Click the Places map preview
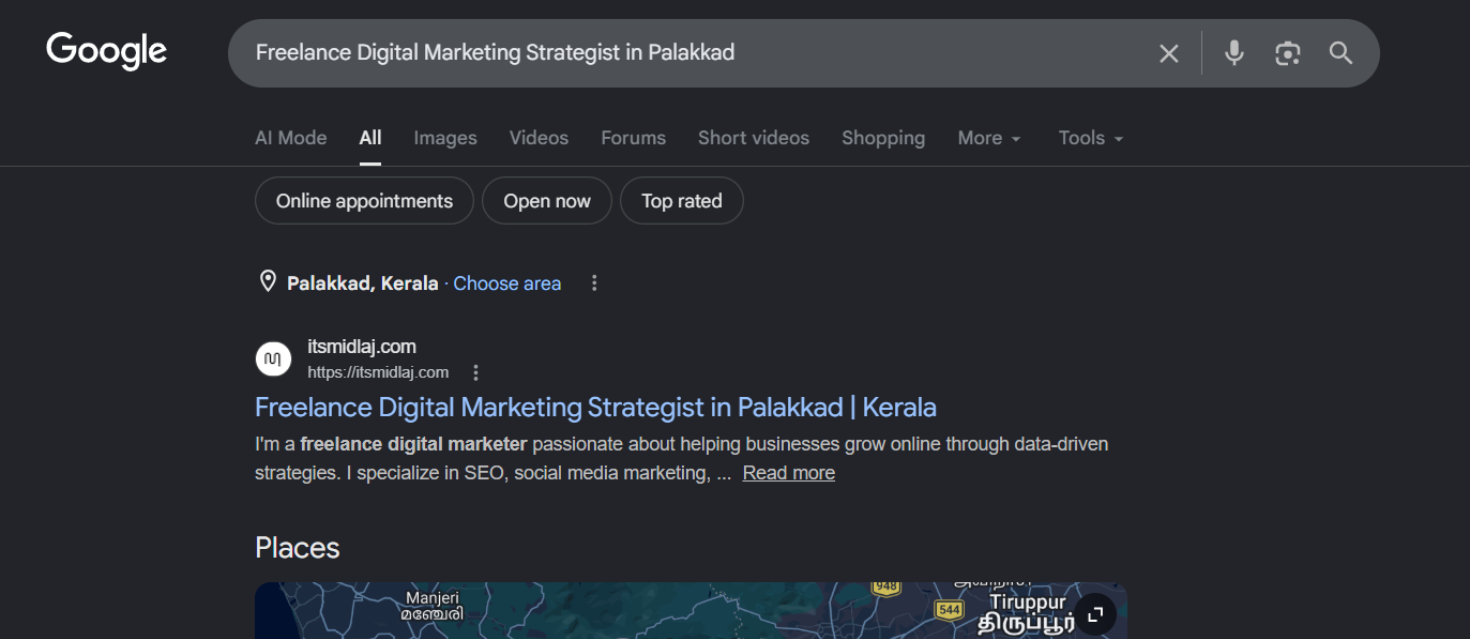 (x=691, y=611)
